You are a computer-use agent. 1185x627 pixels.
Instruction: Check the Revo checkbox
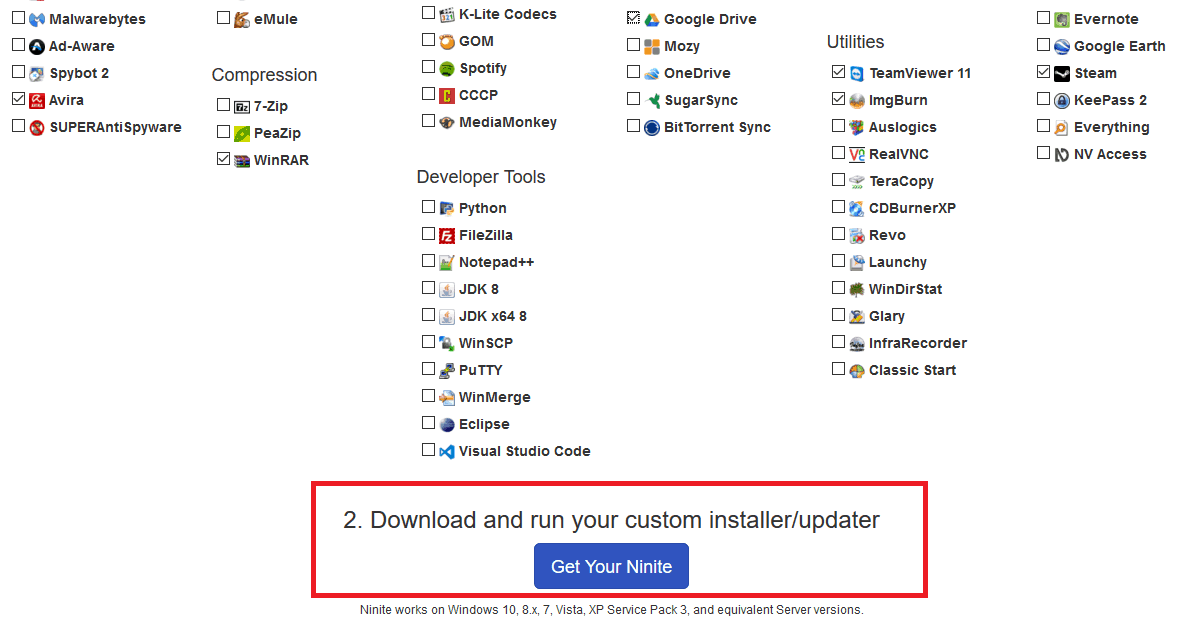point(838,233)
